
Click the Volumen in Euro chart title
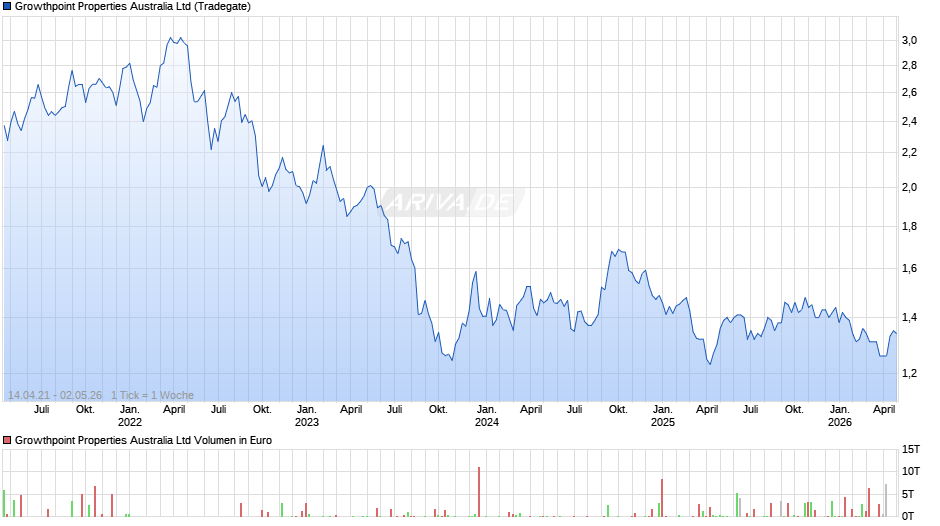[143, 440]
